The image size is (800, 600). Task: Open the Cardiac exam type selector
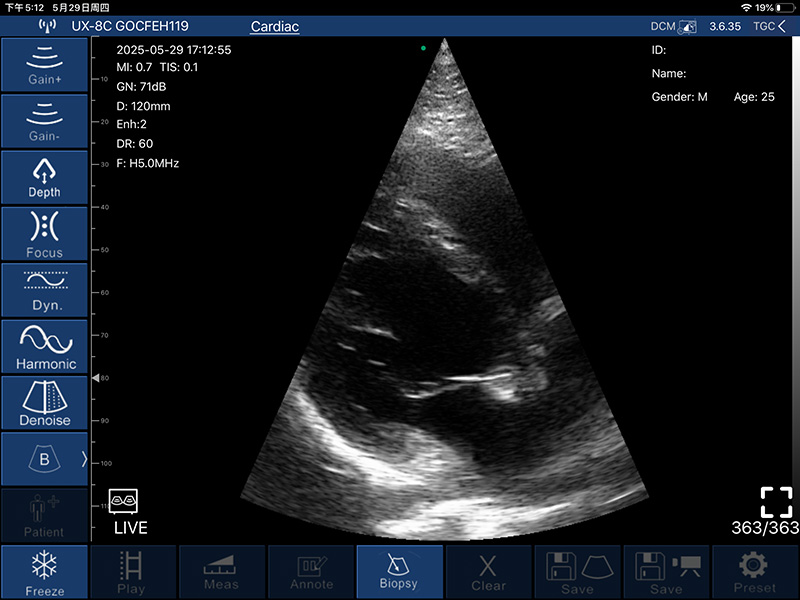[274, 26]
